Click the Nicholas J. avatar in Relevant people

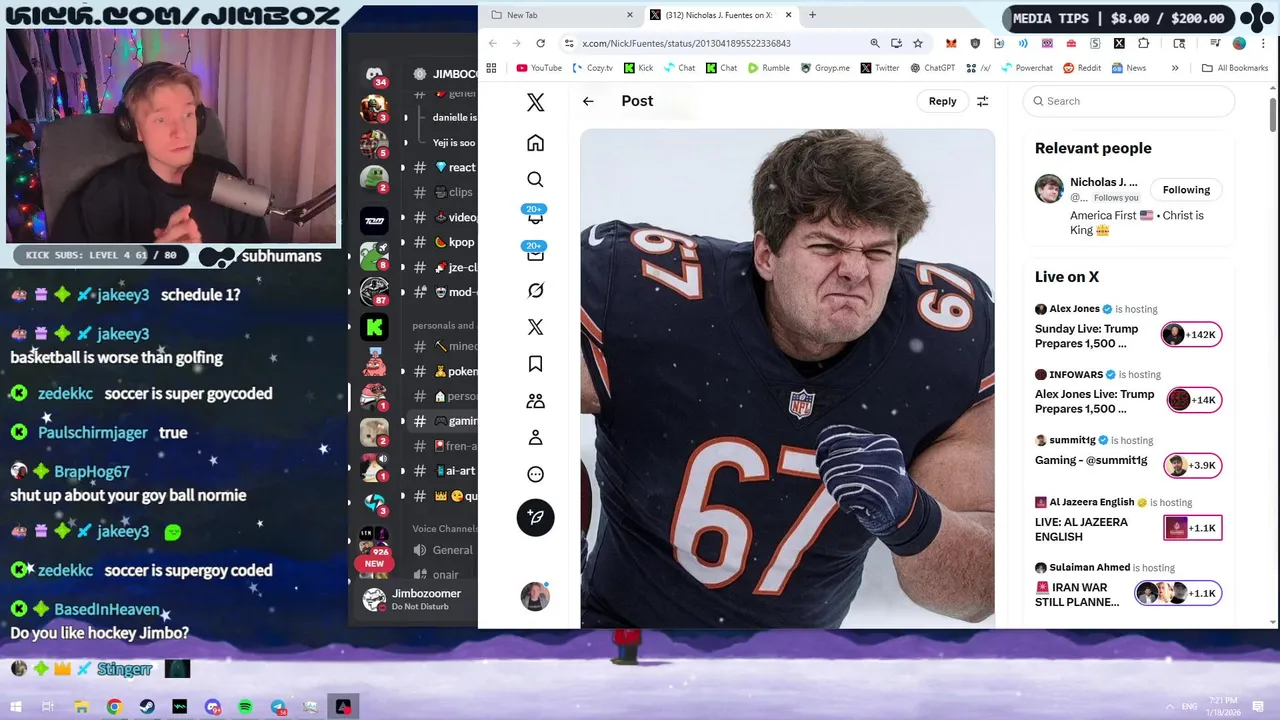(x=1049, y=188)
